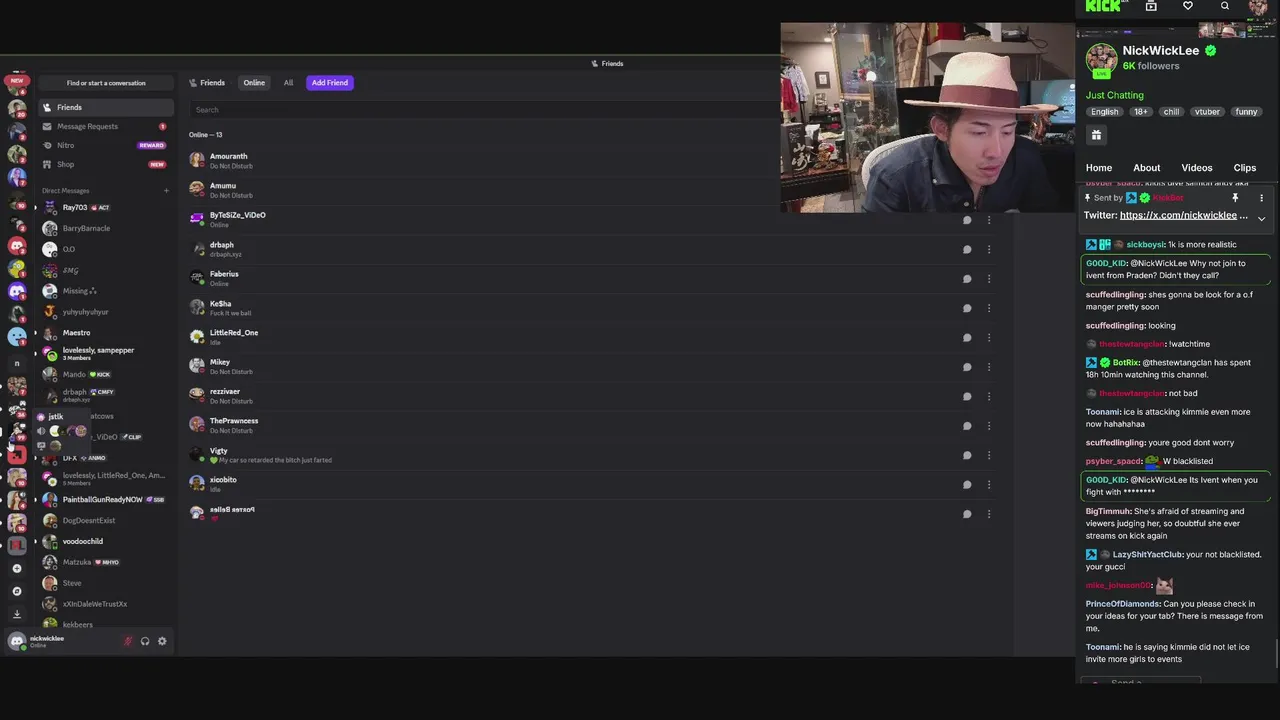Viewport: 1280px width, 720px height.
Task: Click the funny tag chip
Action: coord(1246,112)
